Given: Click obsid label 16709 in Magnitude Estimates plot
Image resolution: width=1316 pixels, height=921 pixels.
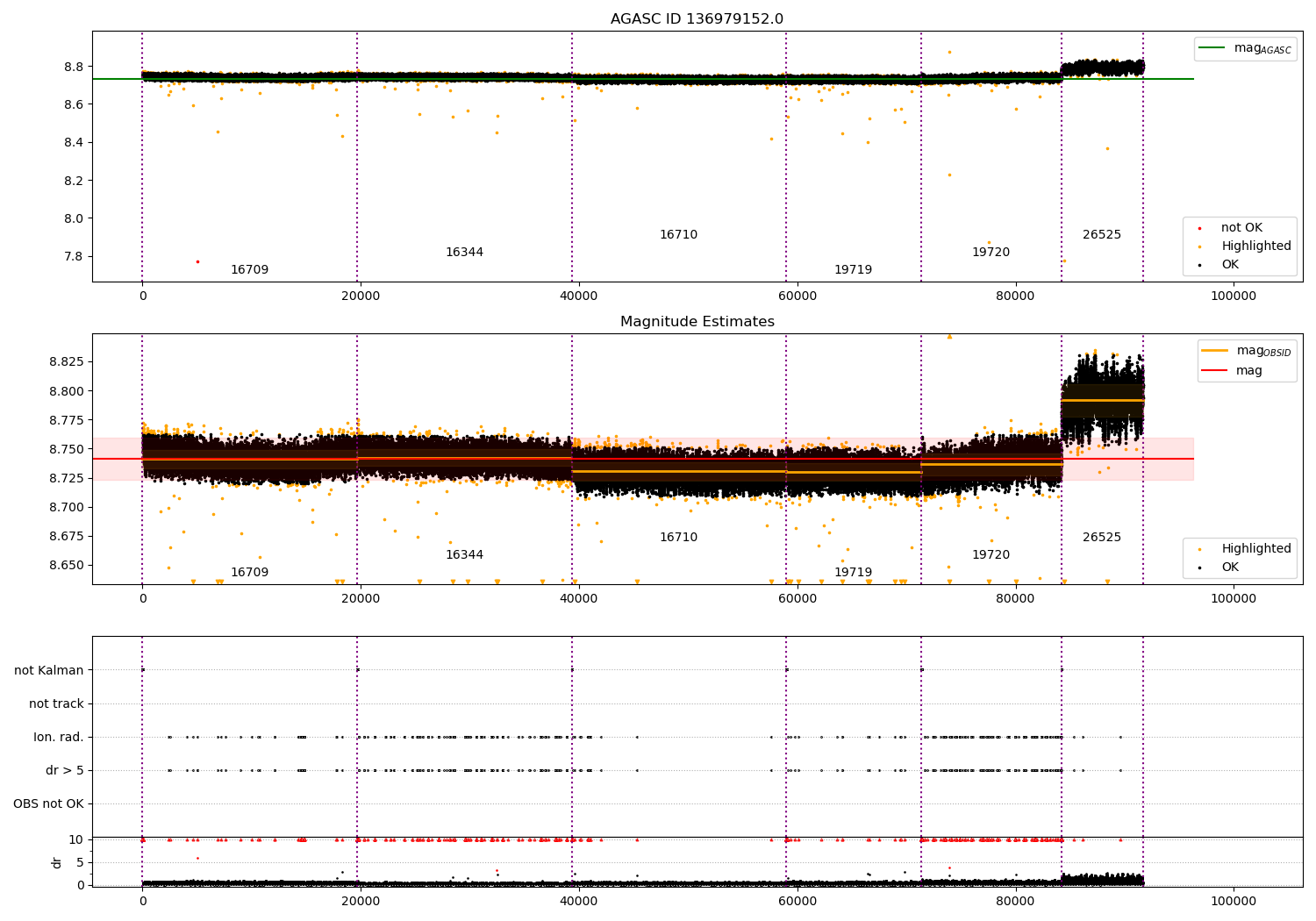Looking at the screenshot, I should 249,573.
